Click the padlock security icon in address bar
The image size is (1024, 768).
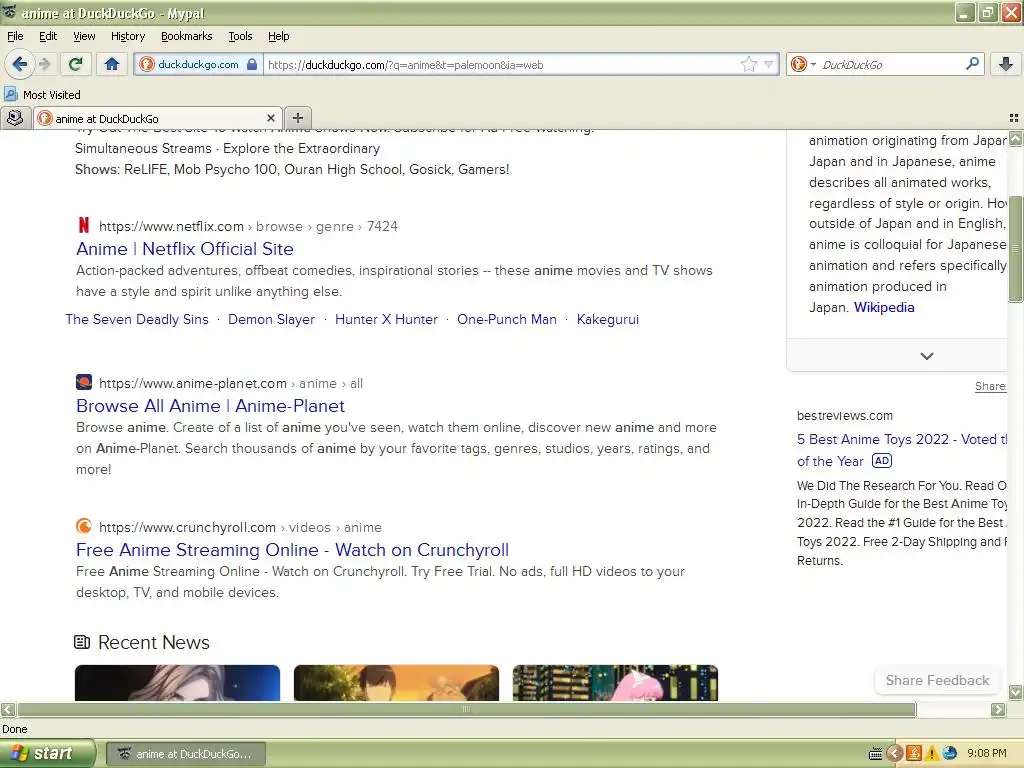pyautogui.click(x=251, y=64)
